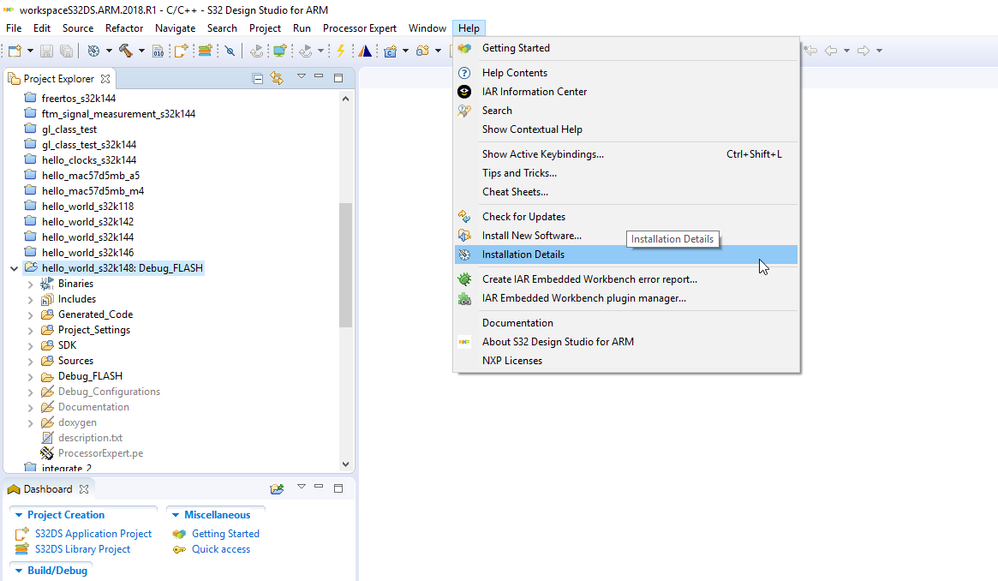Click Quick access link in Dashboard

pyautogui.click(x=221, y=549)
